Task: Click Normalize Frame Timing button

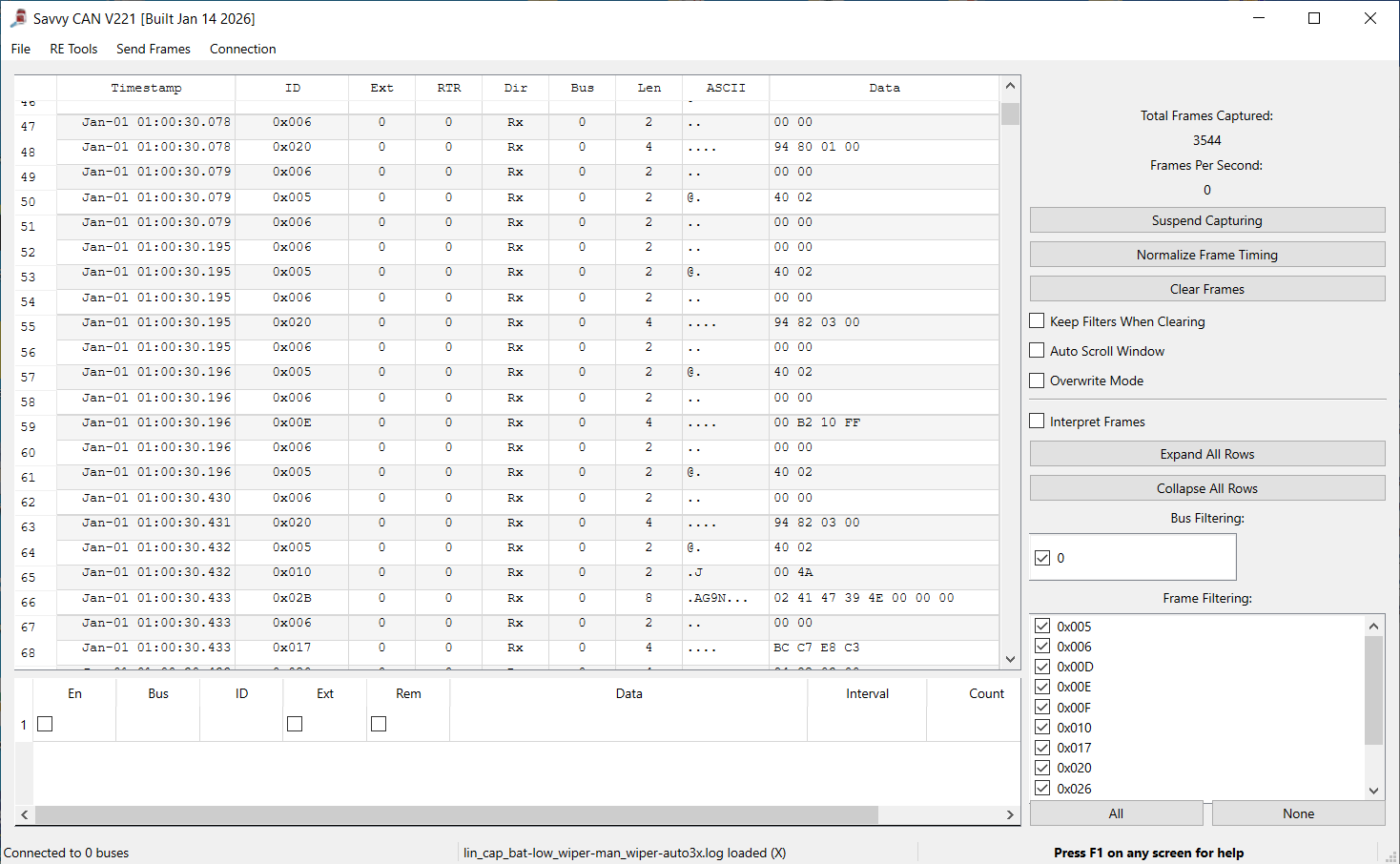Action: tap(1206, 255)
